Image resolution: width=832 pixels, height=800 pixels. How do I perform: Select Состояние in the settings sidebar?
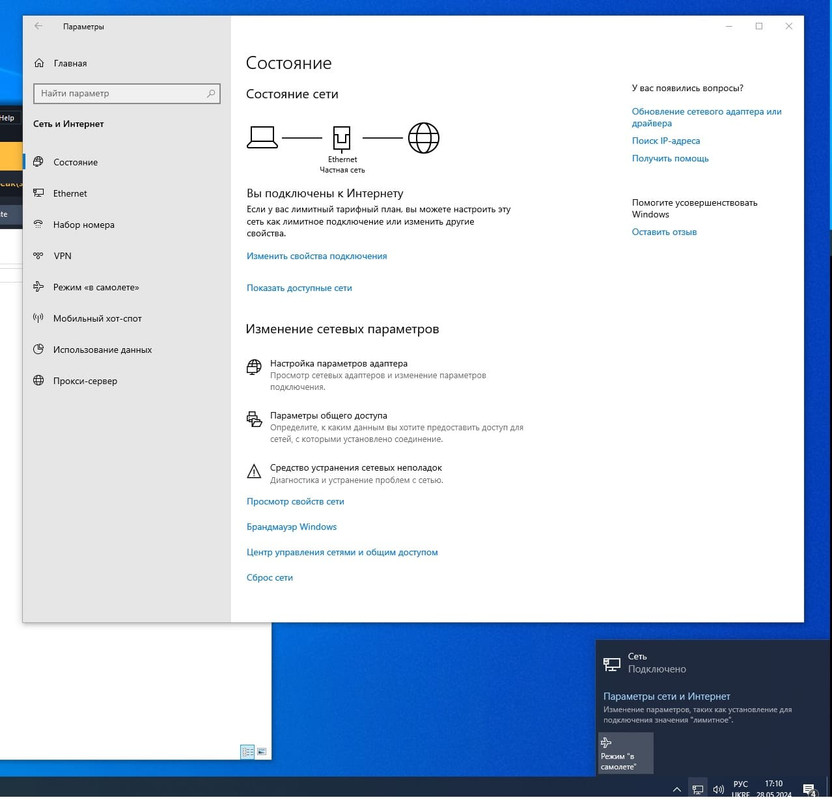126,162
